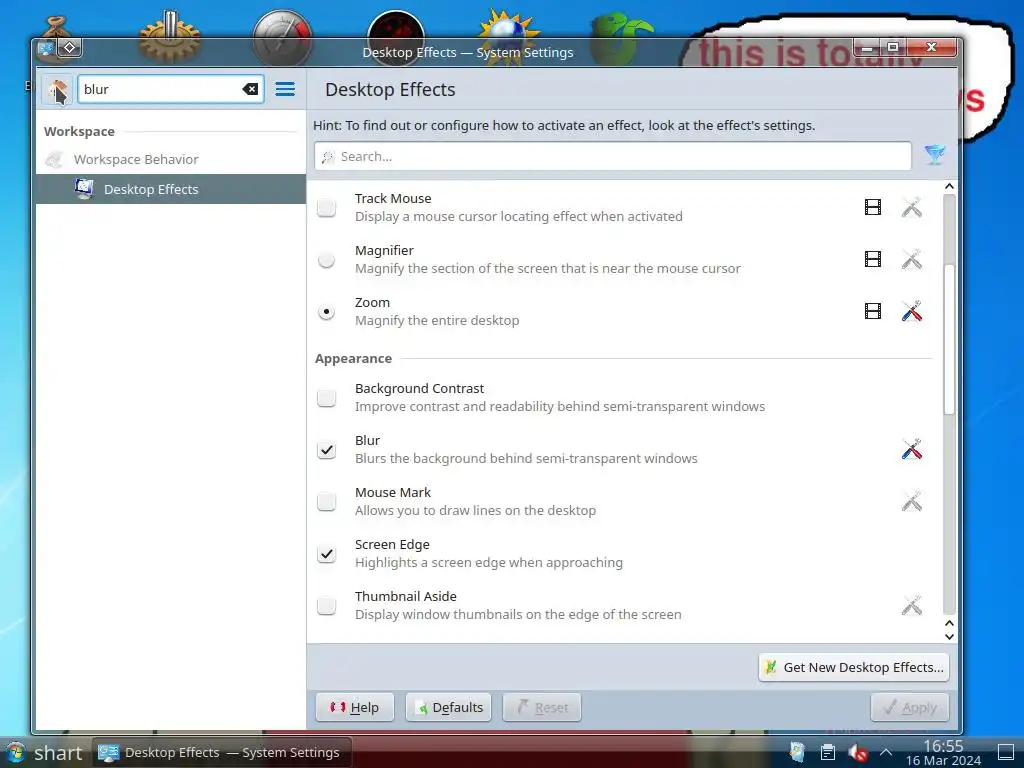Select the Magnifier radio button

(x=327, y=260)
